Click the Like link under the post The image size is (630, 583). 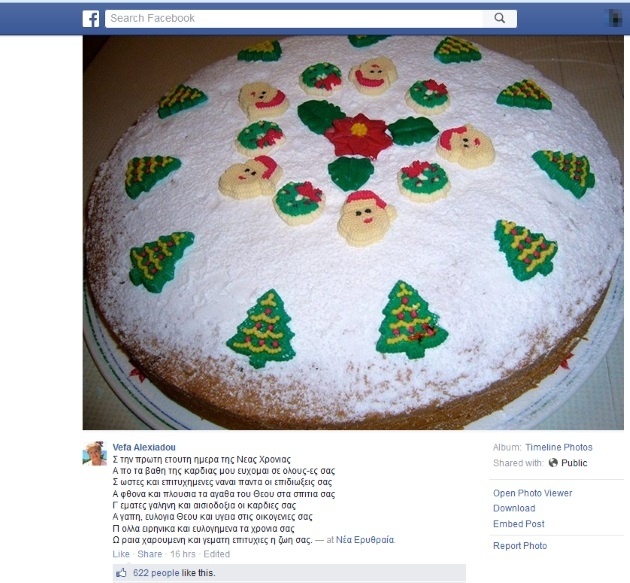point(121,554)
